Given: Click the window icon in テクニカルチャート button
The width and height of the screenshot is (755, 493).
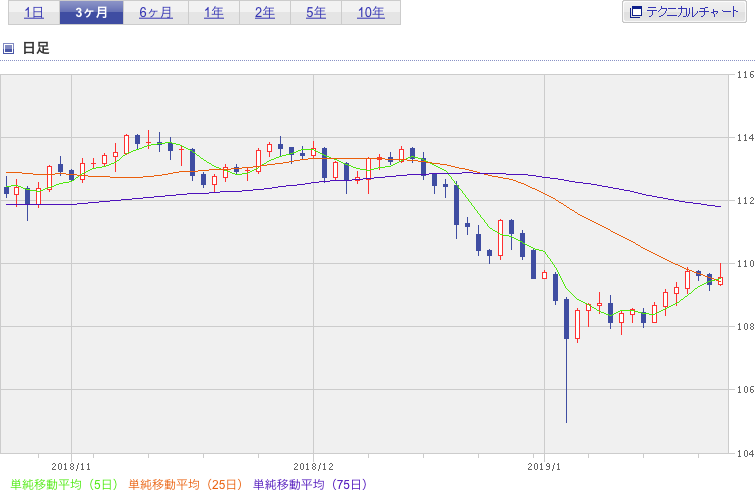Looking at the screenshot, I should pyautogui.click(x=636, y=12).
